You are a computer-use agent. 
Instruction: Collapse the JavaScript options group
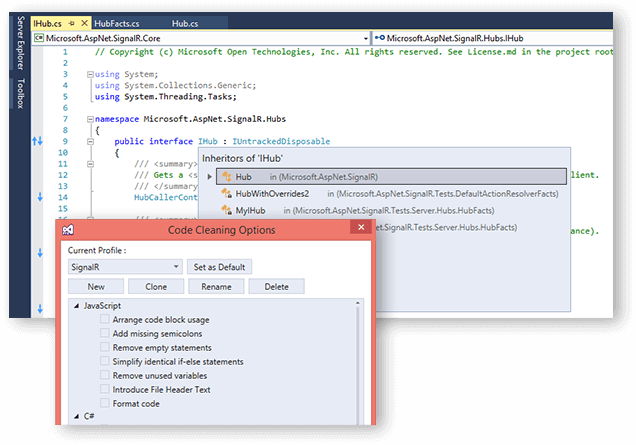point(76,306)
